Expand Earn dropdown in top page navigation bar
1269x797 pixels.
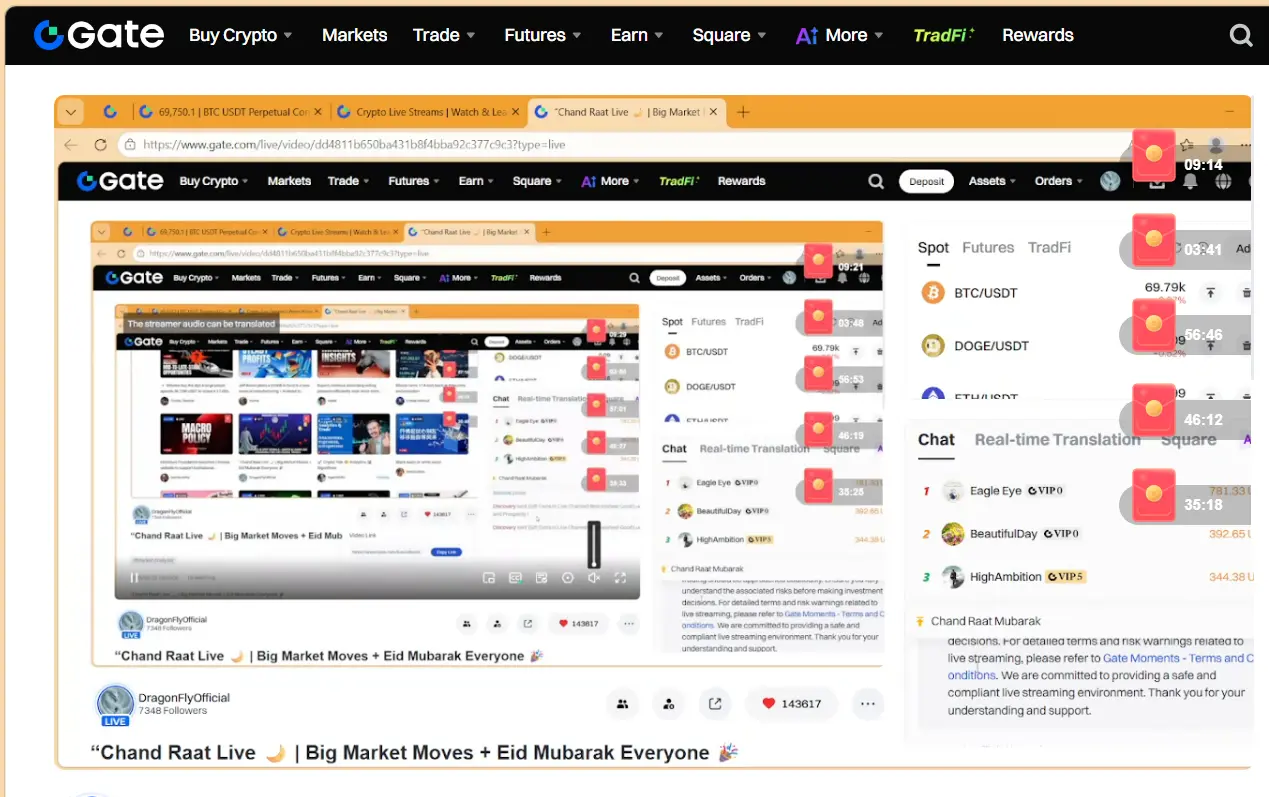tap(637, 35)
